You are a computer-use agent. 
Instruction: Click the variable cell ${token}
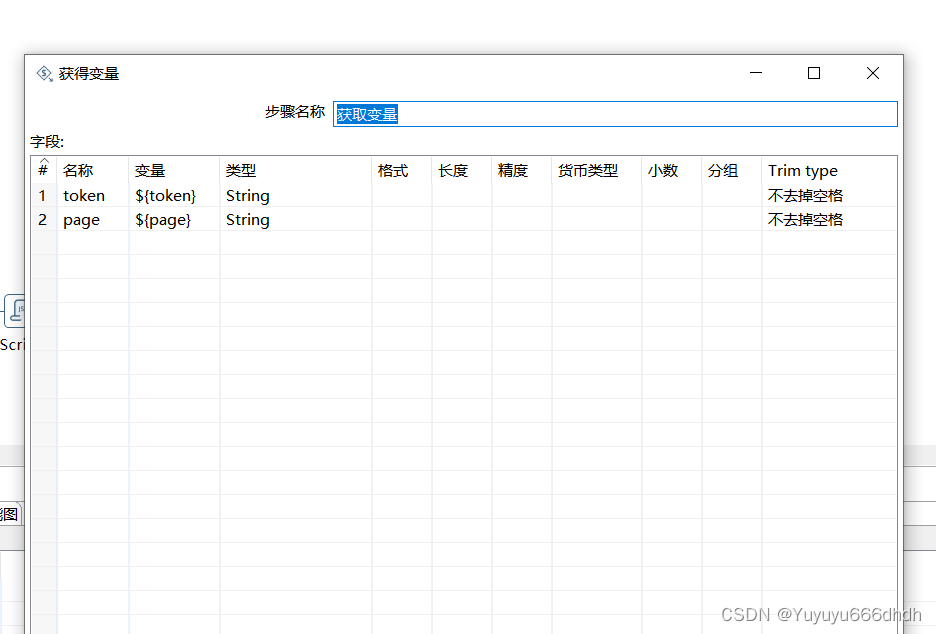coord(174,195)
